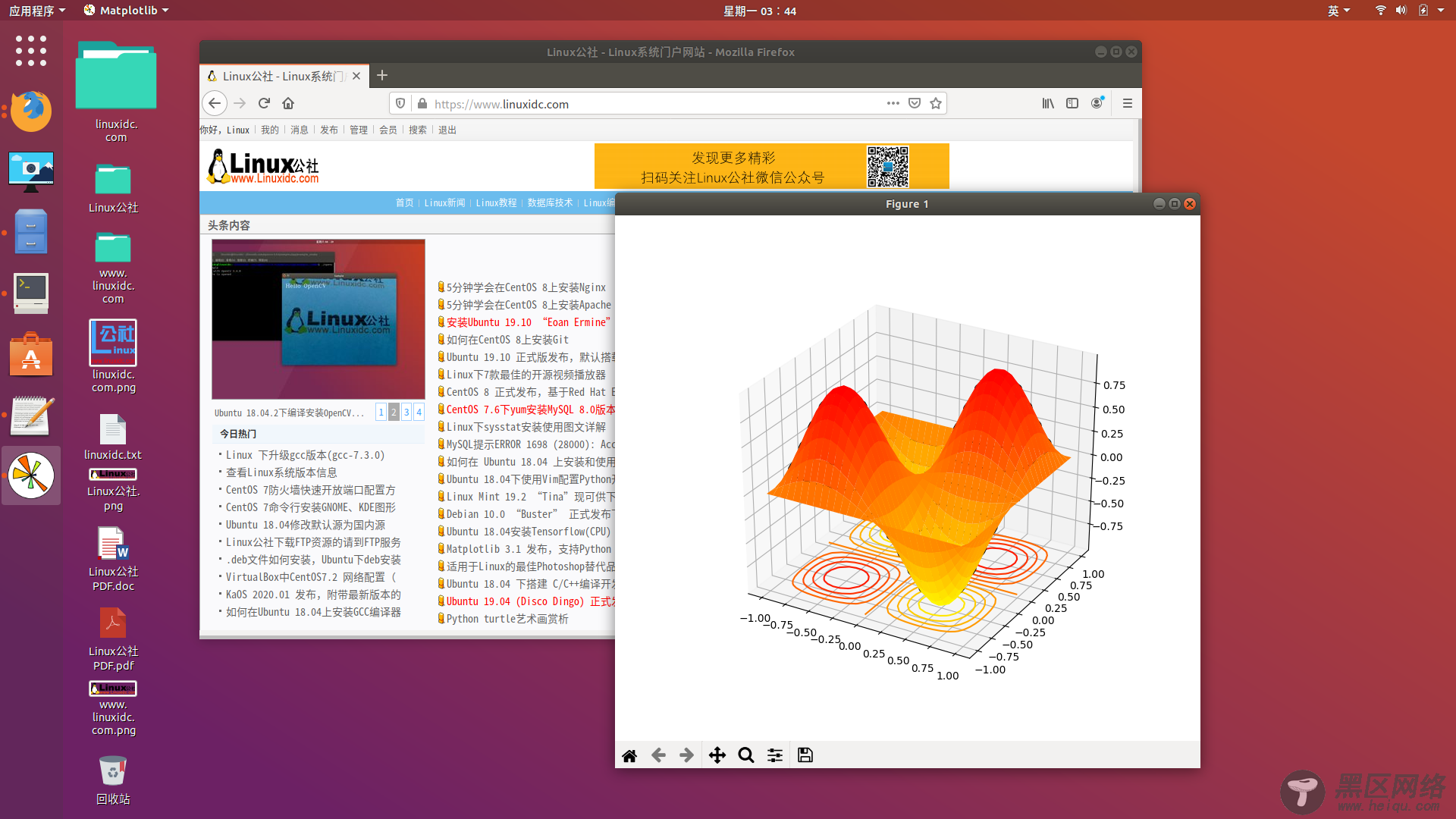Screen dimensions: 1456x819
Task: Go forward to next plot view
Action: (x=686, y=755)
